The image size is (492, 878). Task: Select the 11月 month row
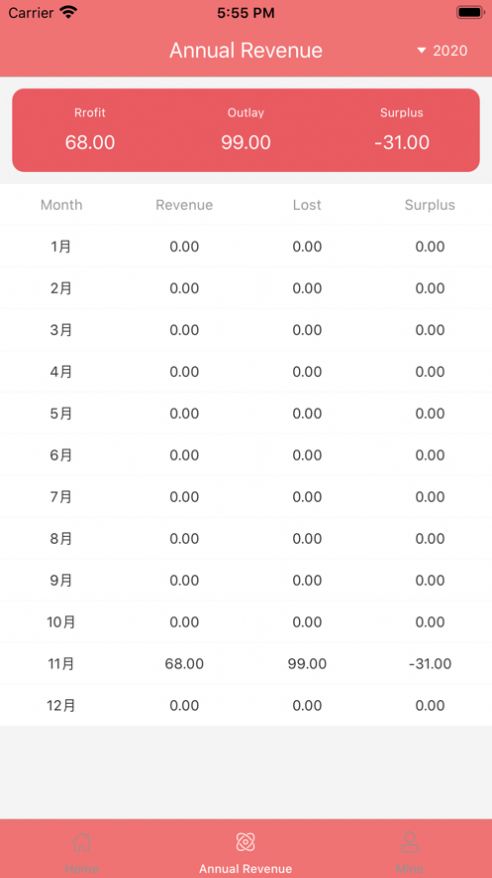click(x=246, y=664)
